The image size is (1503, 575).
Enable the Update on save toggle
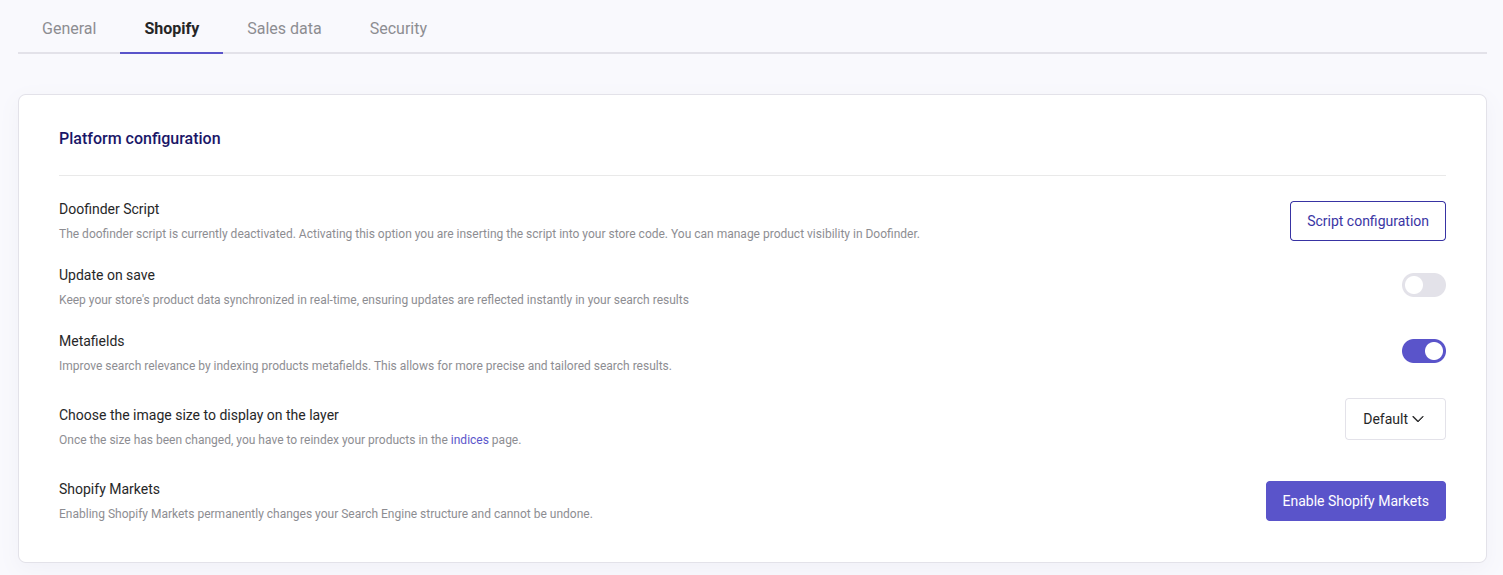[1423, 285]
